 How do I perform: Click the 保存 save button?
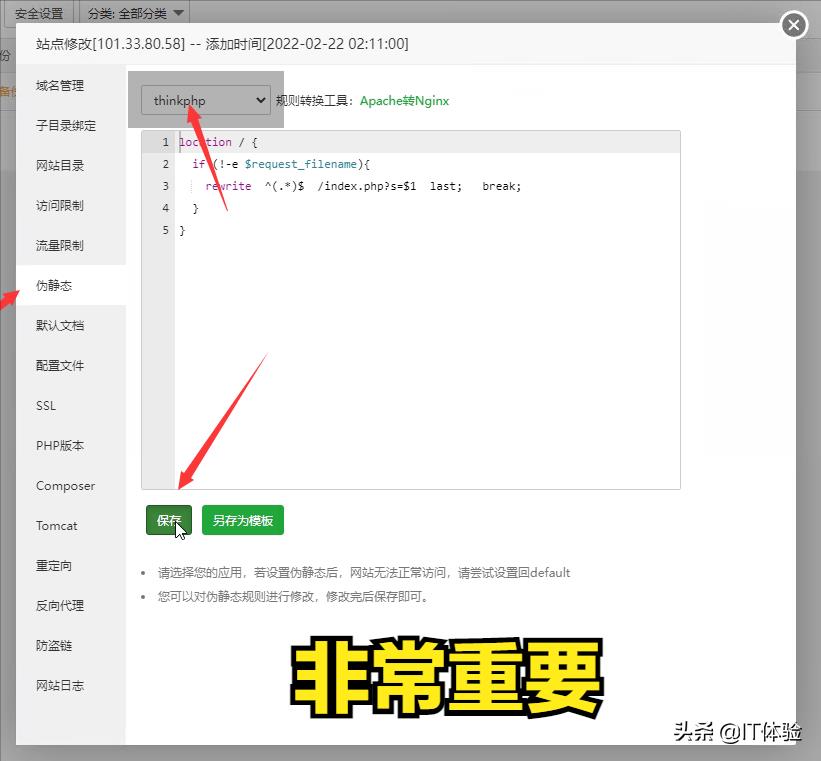pos(168,520)
